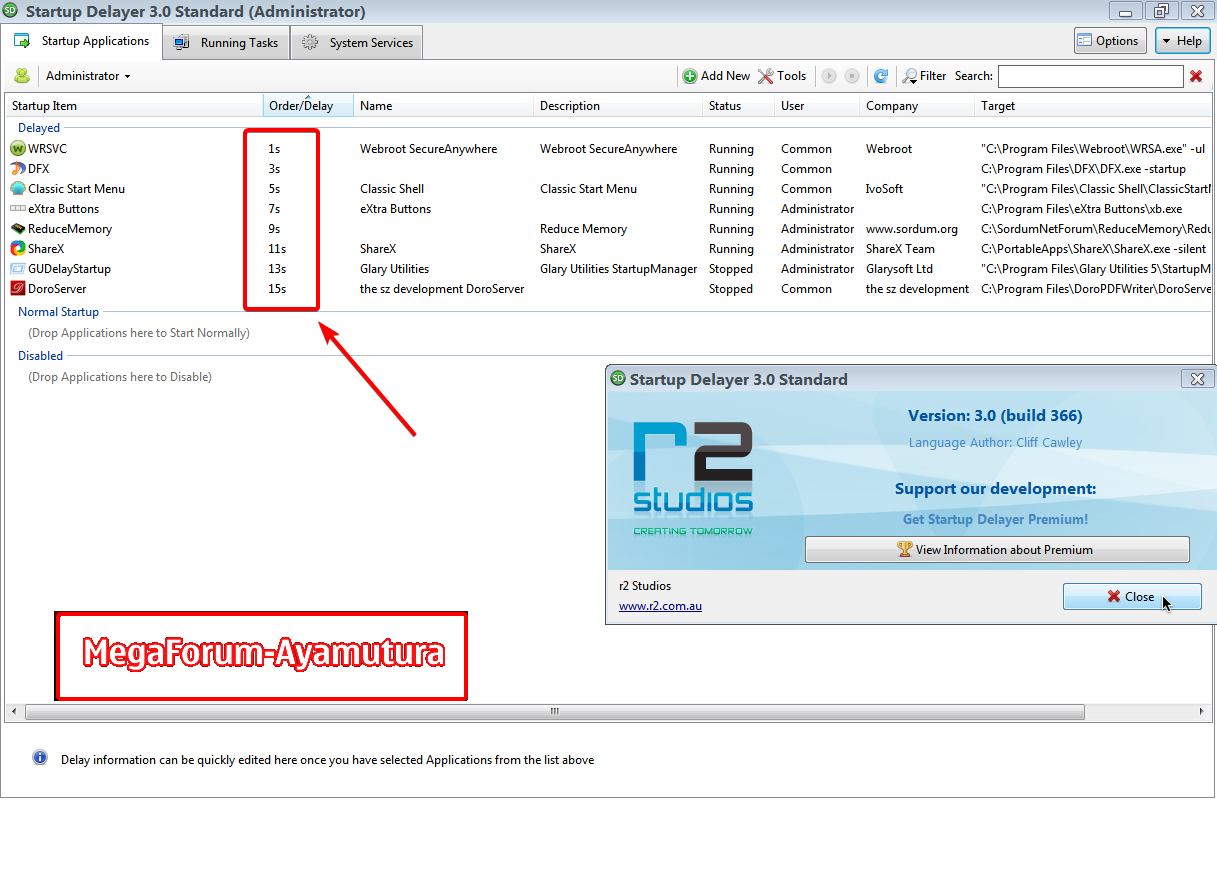Click the Start application play icon
1217x889 pixels.
pos(829,76)
